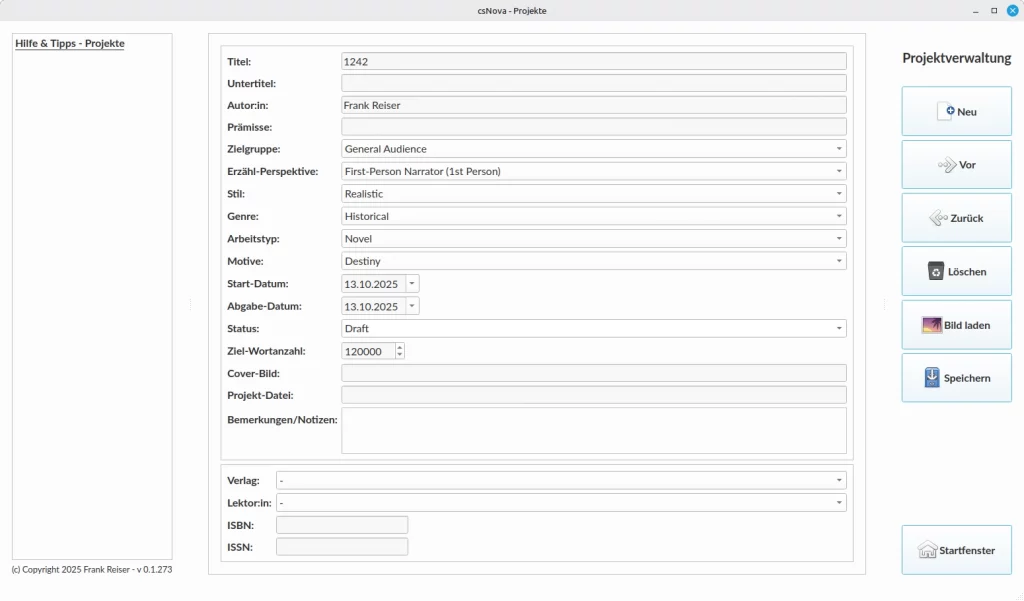This screenshot has width=1024, height=601.
Task: Click into the Titel text field
Action: point(593,61)
